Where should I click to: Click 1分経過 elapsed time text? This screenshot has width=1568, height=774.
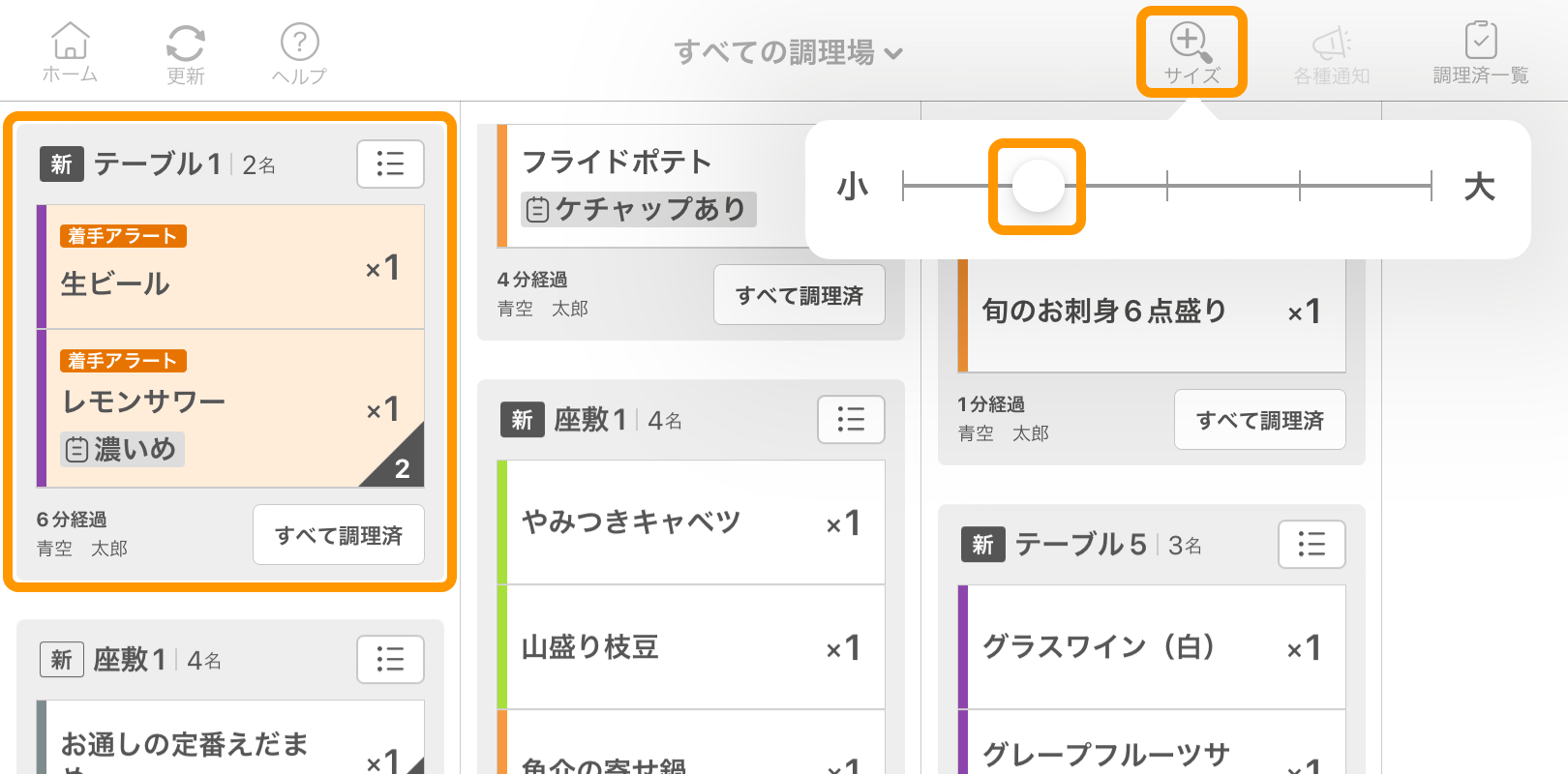pyautogui.click(x=992, y=404)
